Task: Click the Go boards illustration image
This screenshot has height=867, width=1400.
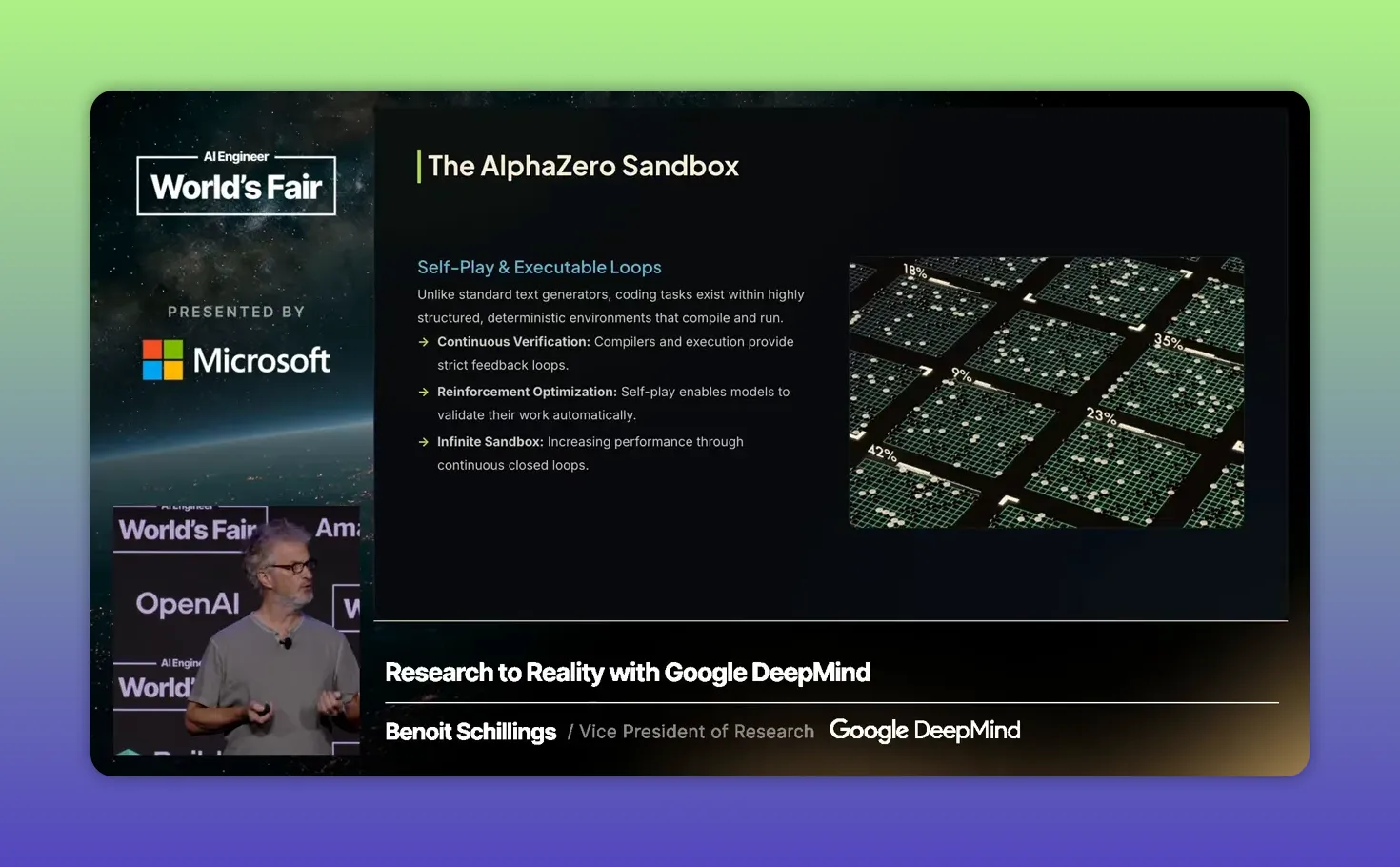Action: tap(1046, 392)
